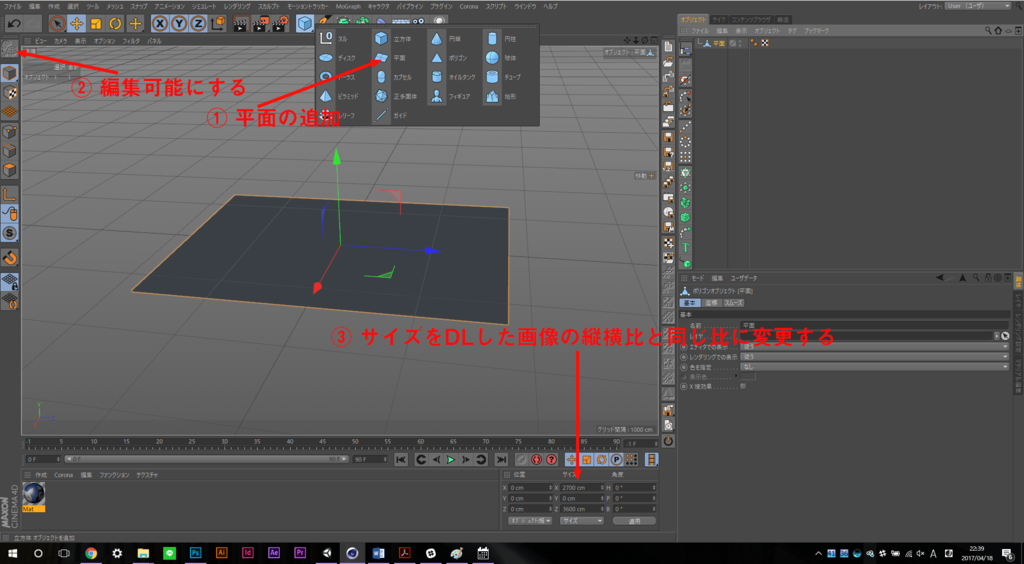
Task: Open the エディタでの表示 dropdown
Action: (x=876, y=347)
